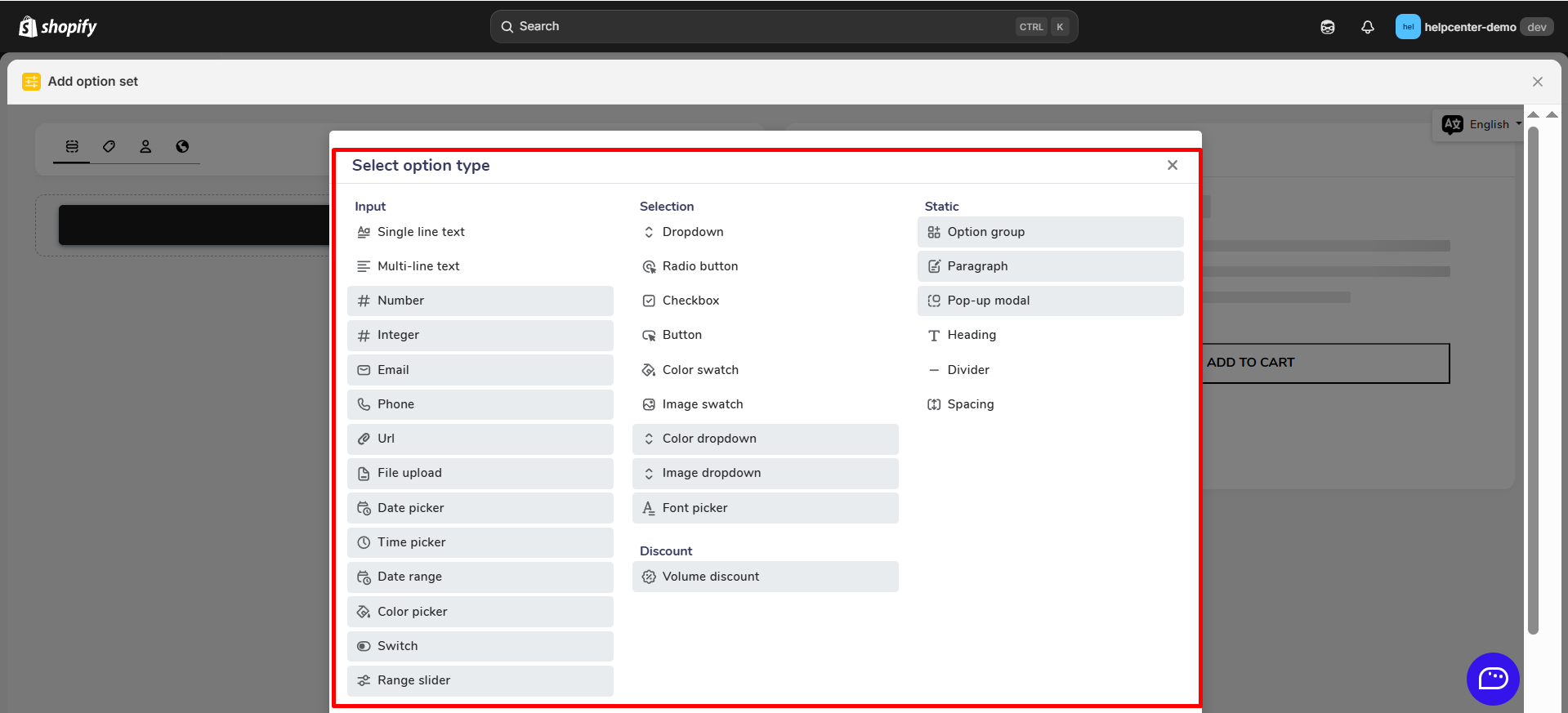
Task: Click the Shopify logo in the top bar
Action: click(57, 27)
